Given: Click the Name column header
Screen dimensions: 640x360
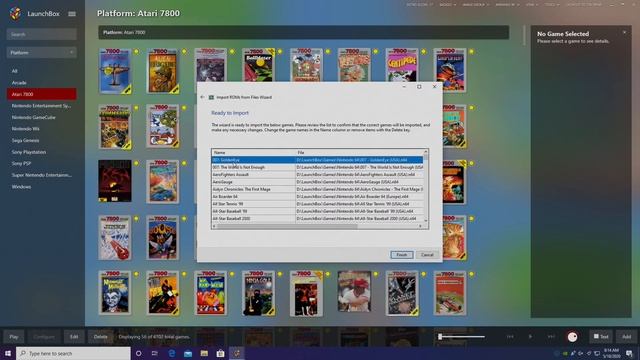Looking at the screenshot, I should click(x=253, y=153).
